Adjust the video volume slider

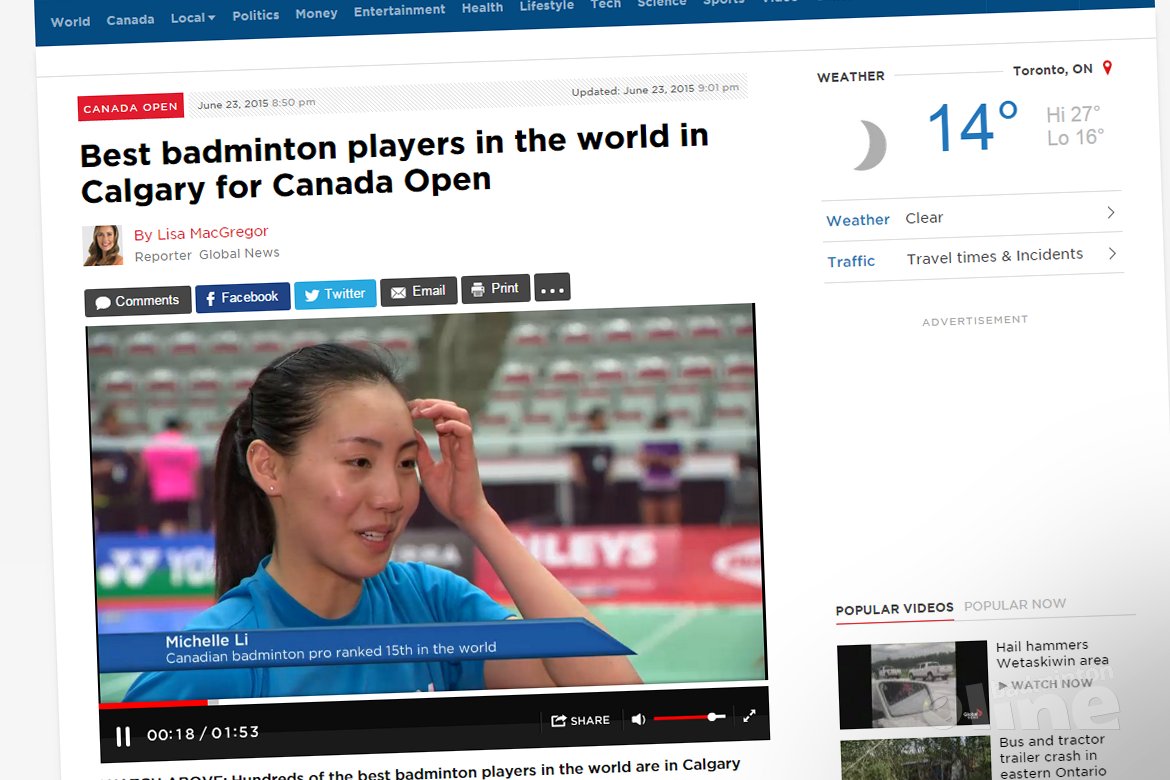(689, 717)
